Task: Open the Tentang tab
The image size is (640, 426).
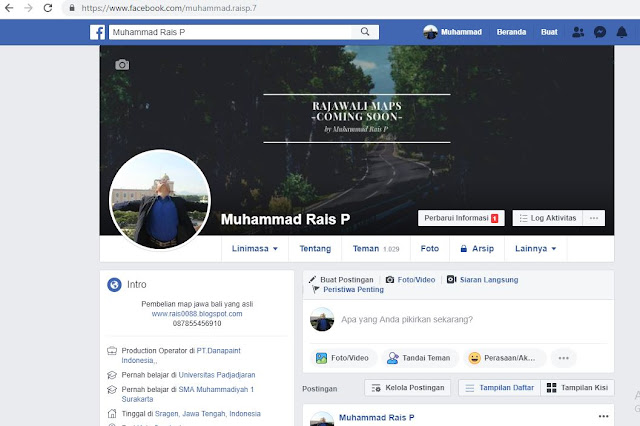Action: tap(315, 248)
